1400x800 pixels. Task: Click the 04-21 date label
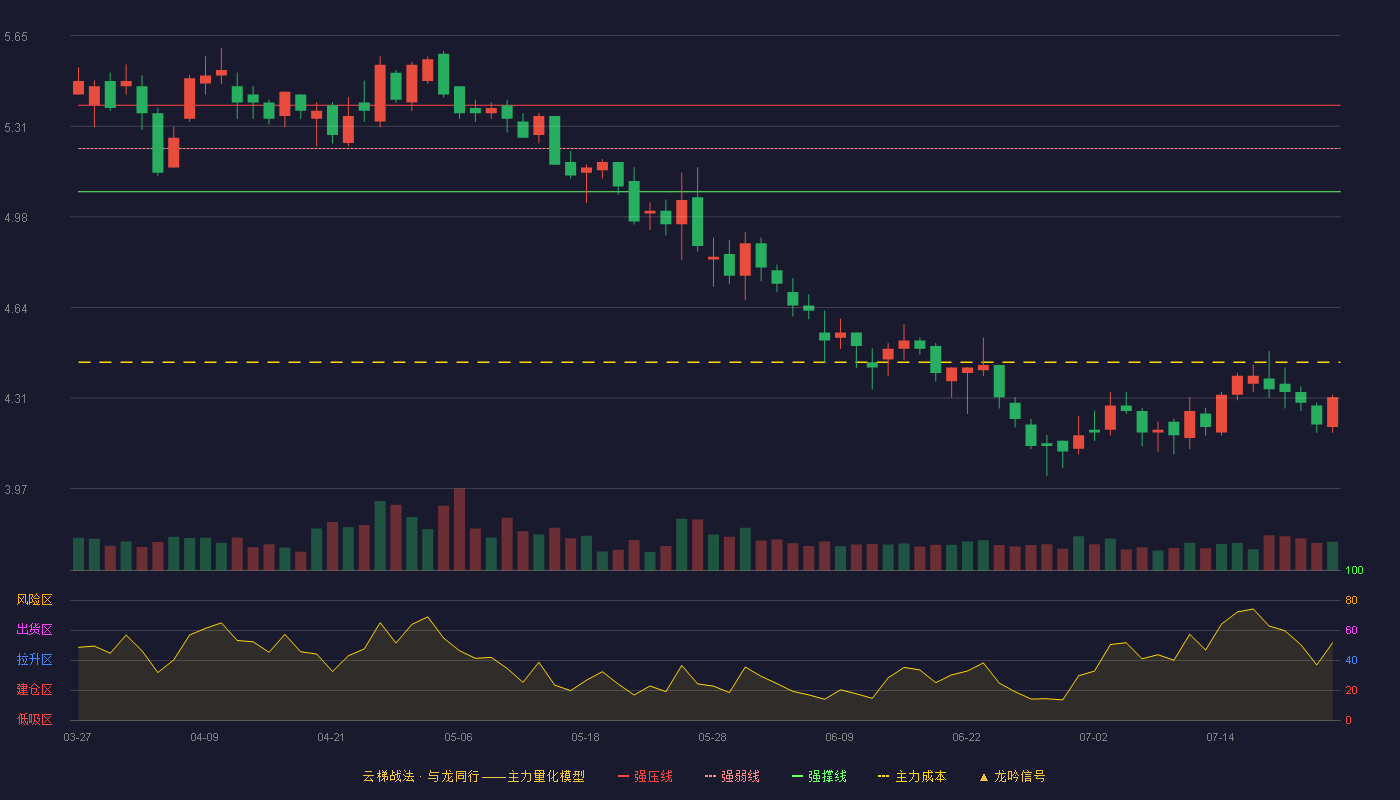tap(331, 737)
